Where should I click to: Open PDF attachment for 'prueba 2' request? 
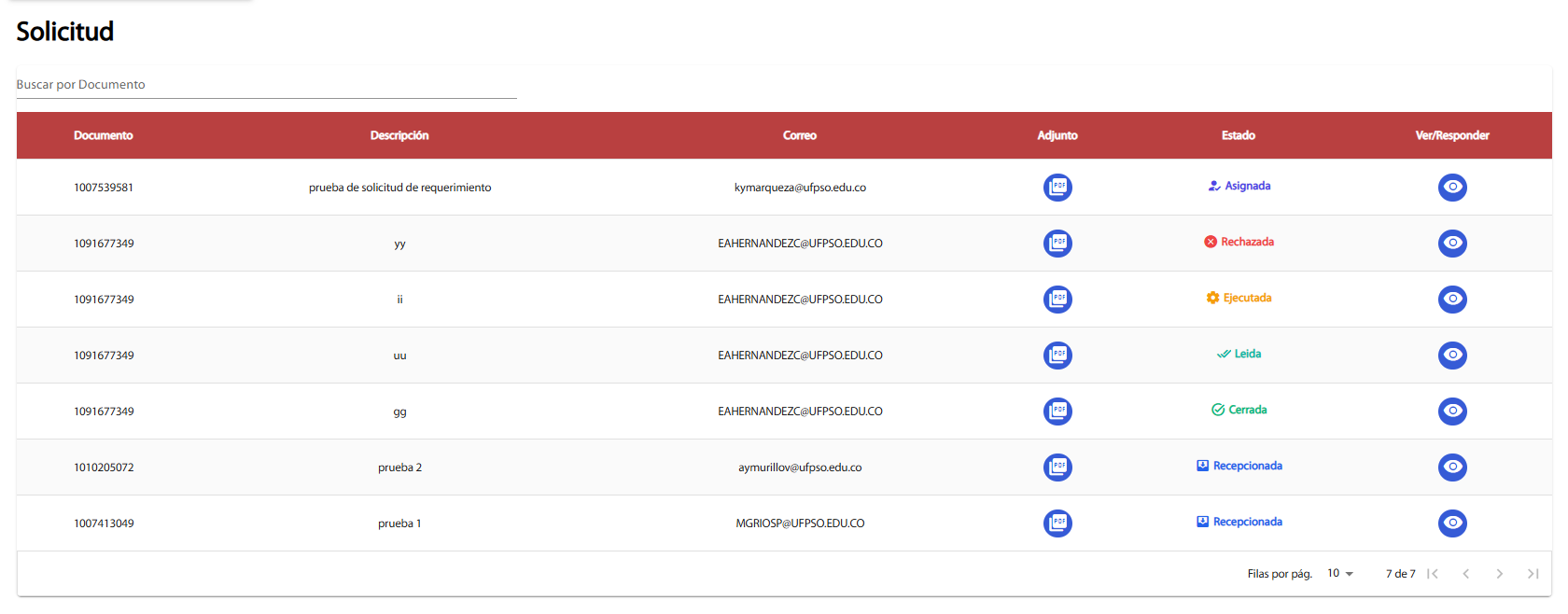(1057, 467)
